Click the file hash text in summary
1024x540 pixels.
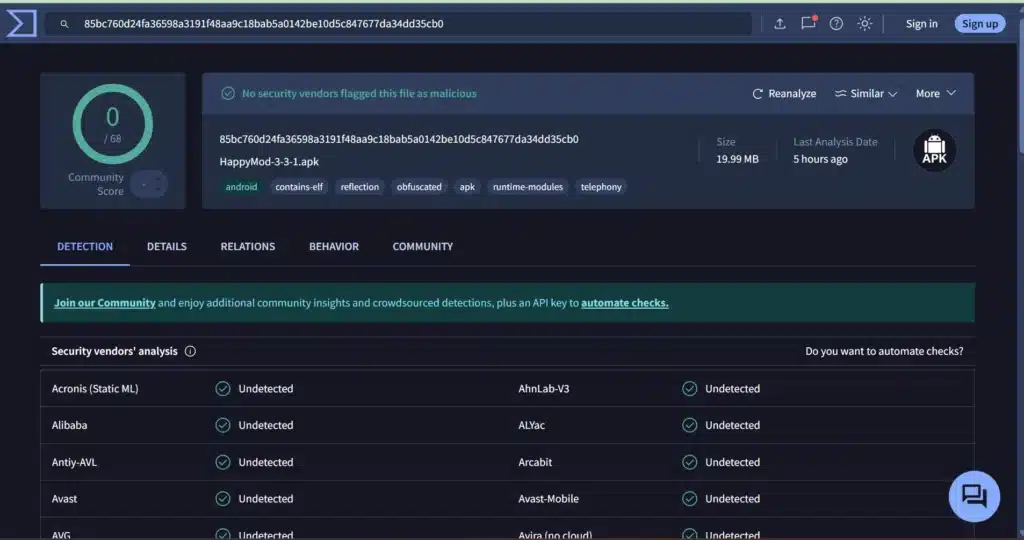pyautogui.click(x=399, y=139)
